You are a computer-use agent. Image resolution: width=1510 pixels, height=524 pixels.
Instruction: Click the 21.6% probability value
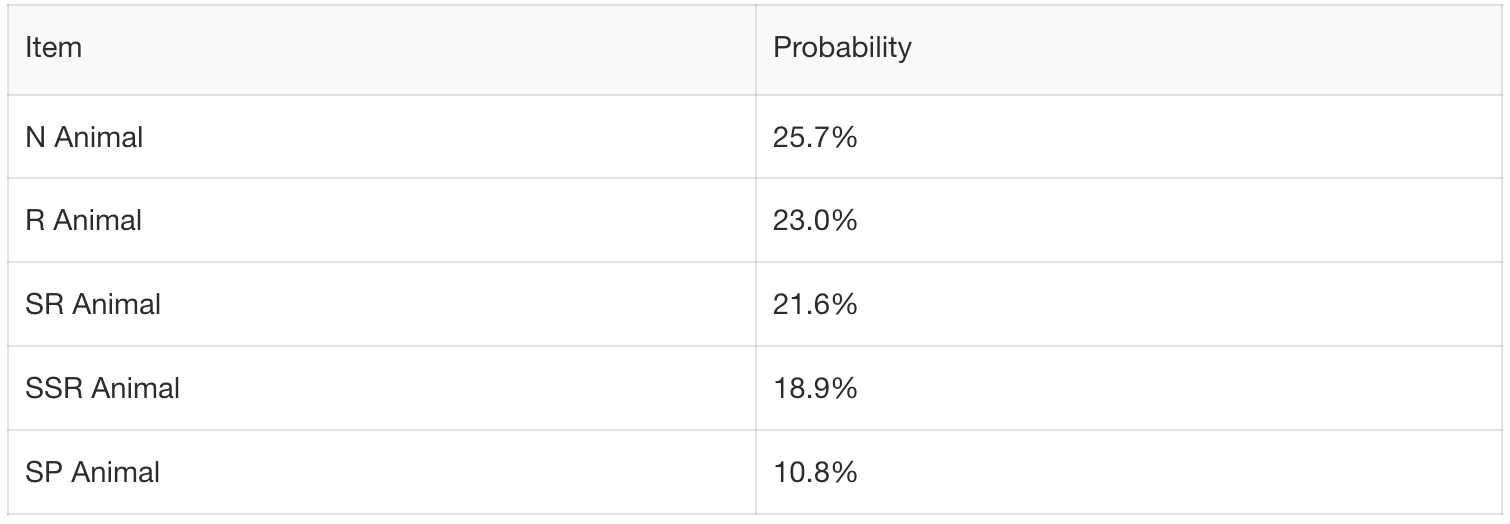(815, 304)
